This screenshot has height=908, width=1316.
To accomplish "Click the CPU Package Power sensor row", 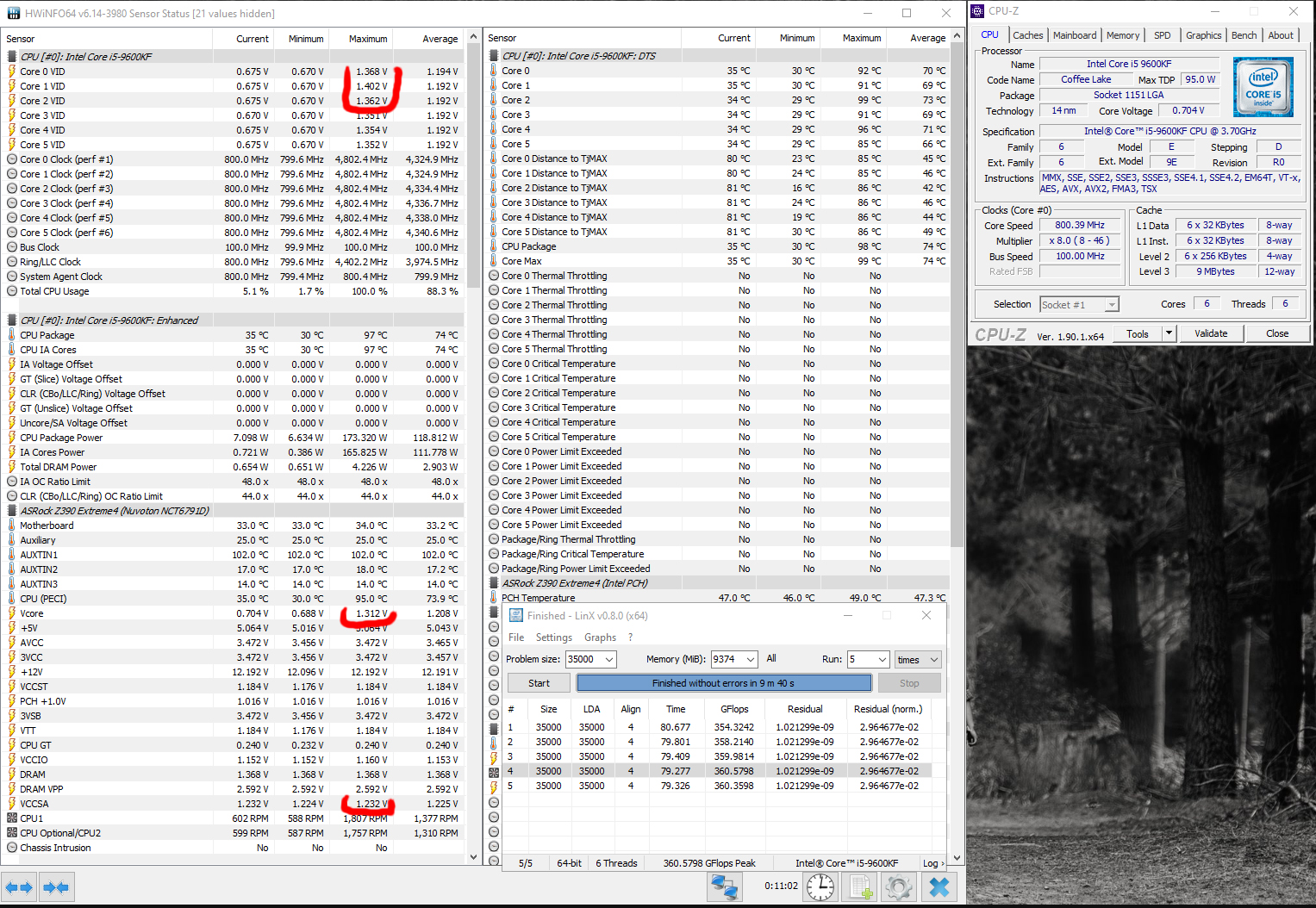I will [233, 438].
